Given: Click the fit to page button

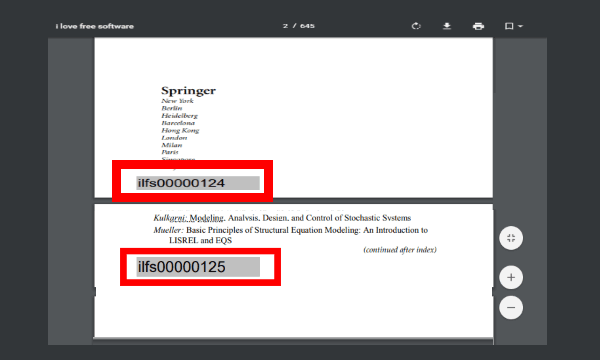Looking at the screenshot, I should [511, 238].
